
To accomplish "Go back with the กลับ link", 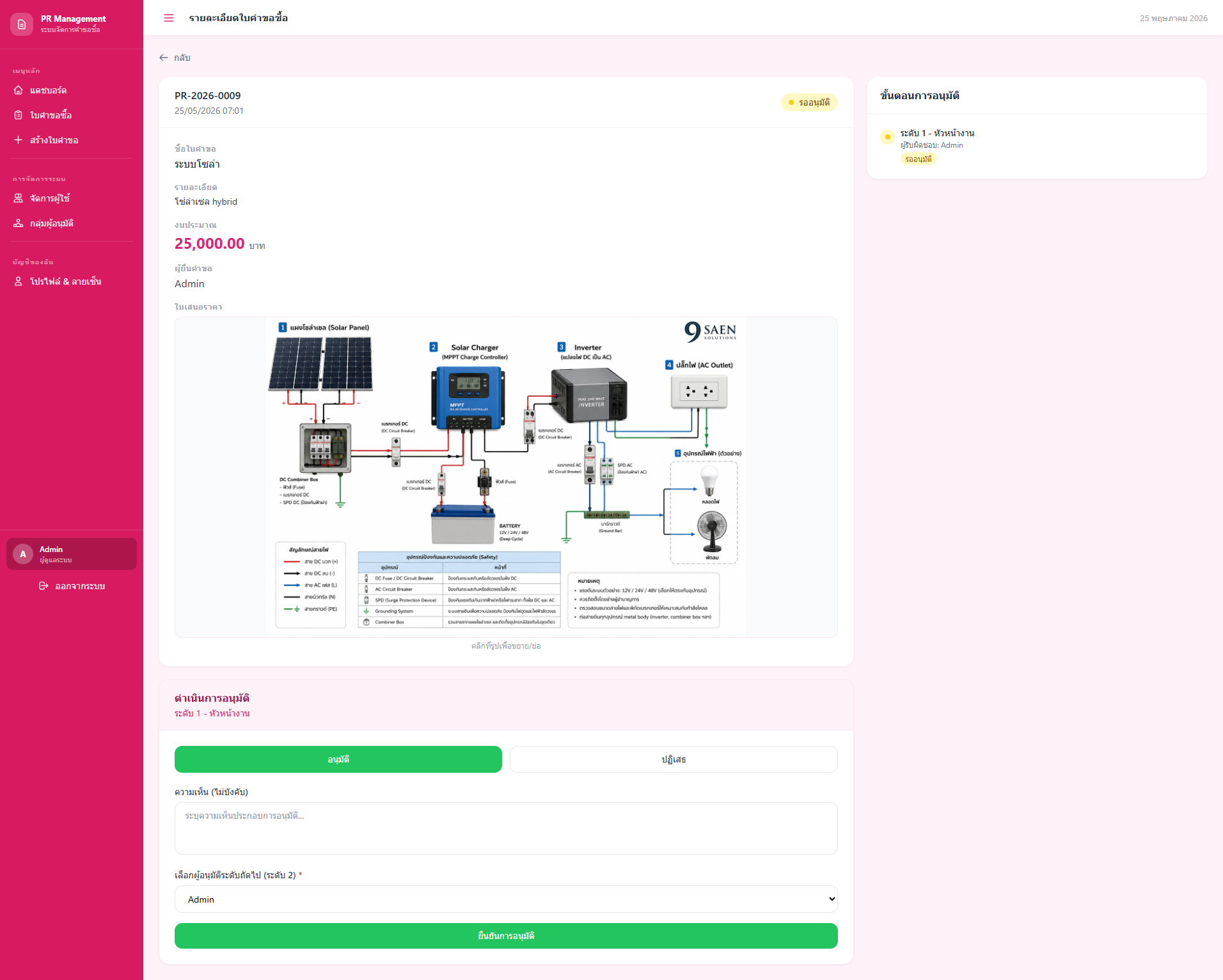I will [175, 58].
